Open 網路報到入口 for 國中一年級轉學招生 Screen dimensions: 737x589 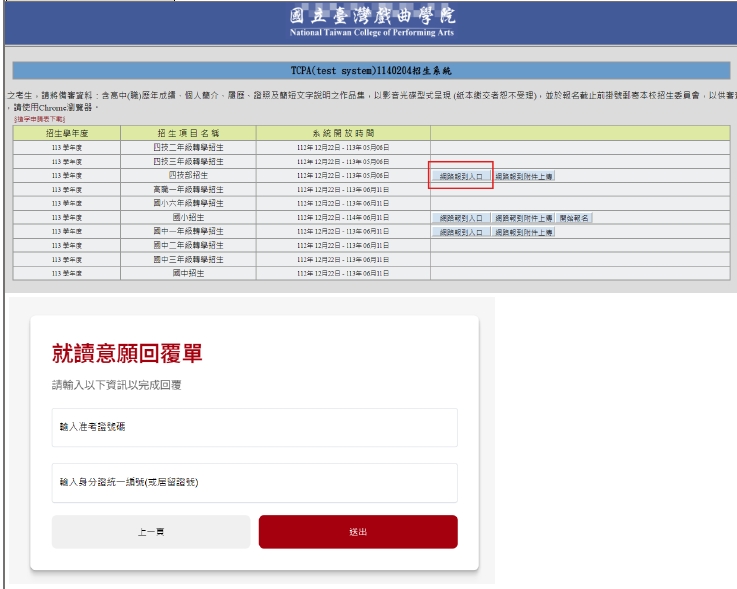(x=461, y=231)
